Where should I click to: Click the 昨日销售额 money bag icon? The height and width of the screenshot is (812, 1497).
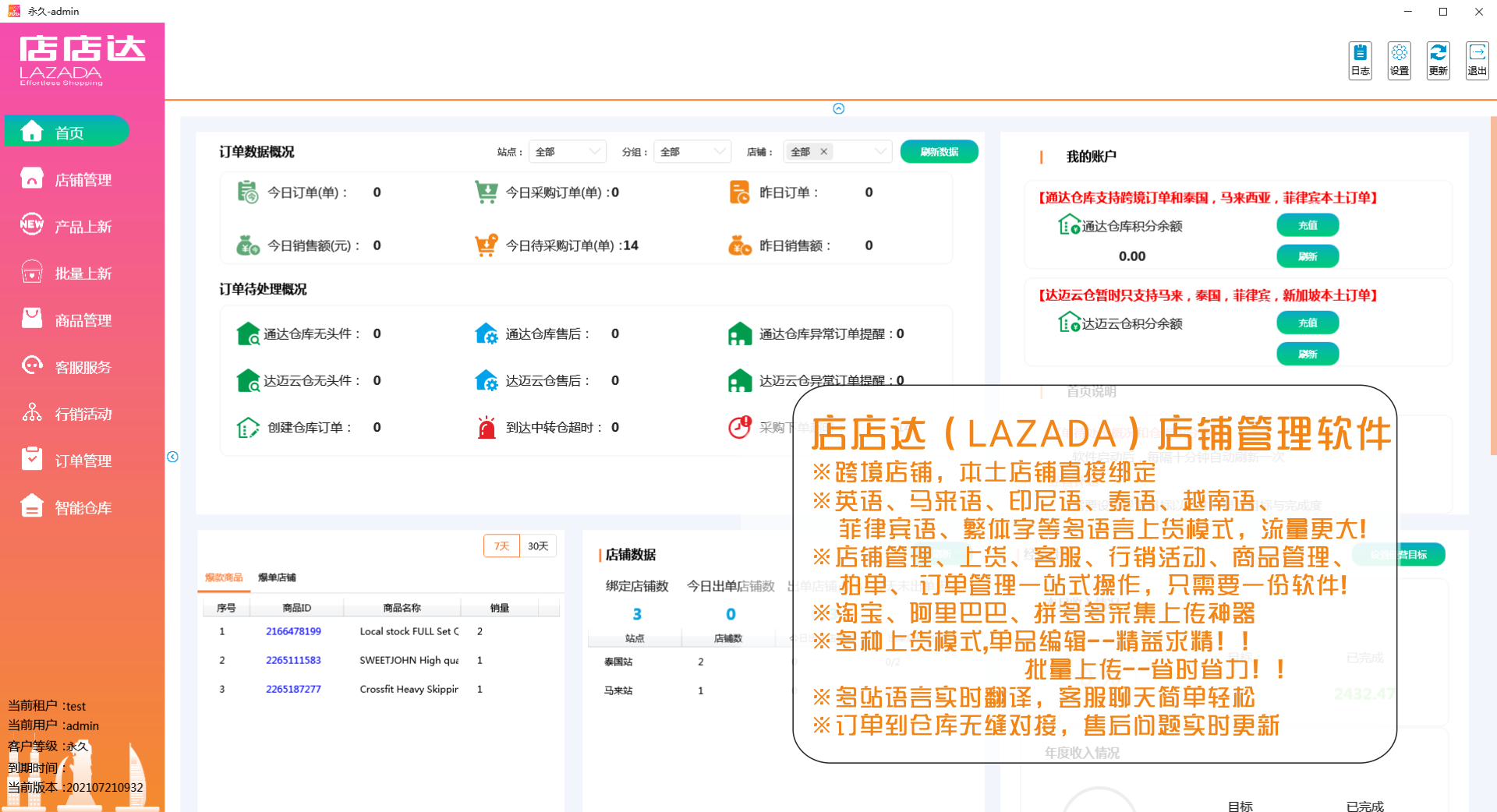pos(739,245)
